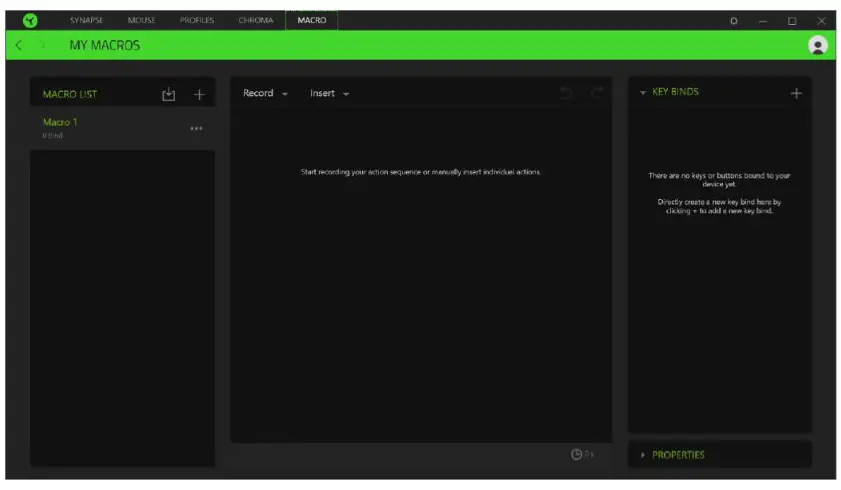Click the 'Start recording your action sequence' hint
Screen dimensions: 841x490
421,172
